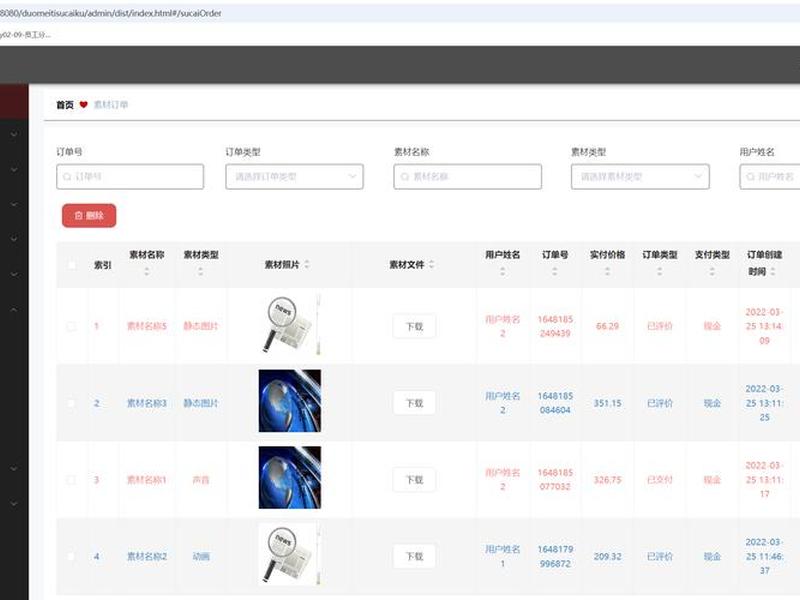Sort by 订单号 column arrows
Viewport: 800px width, 600px height.
[x=555, y=271]
